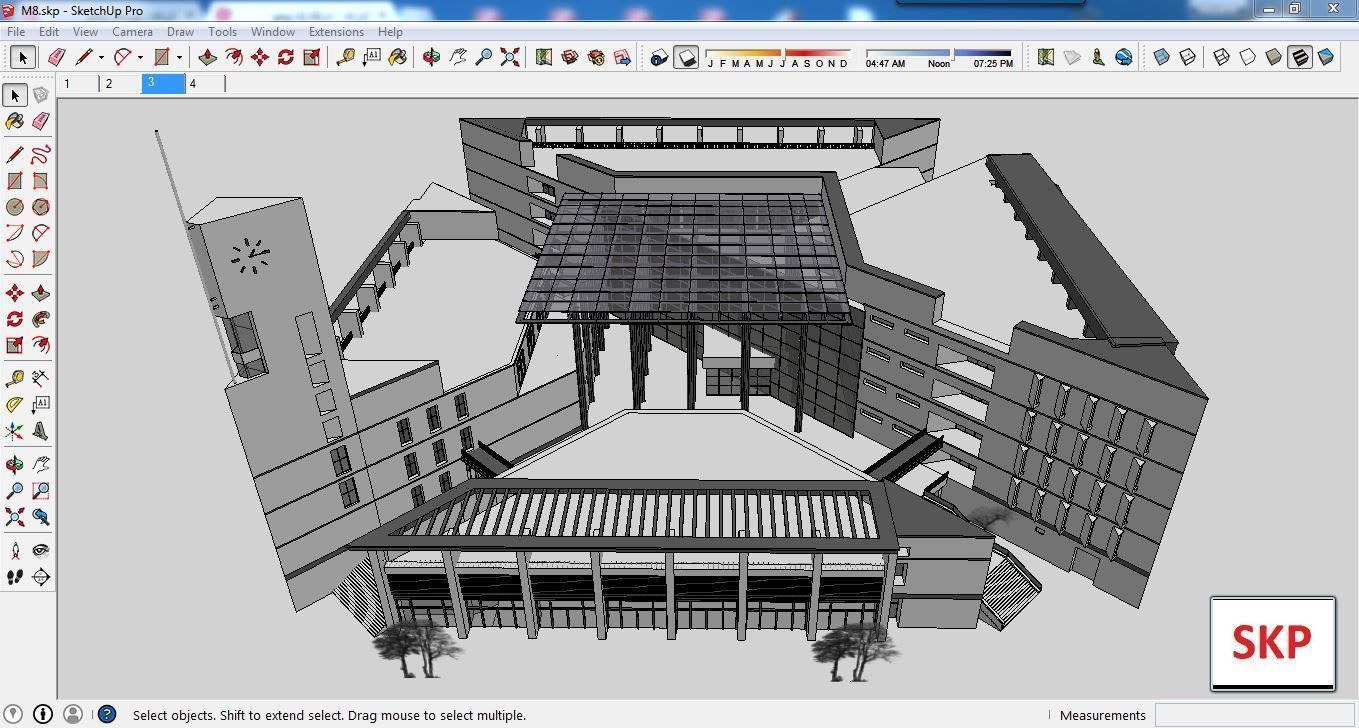Click the Send to LayOut icon

coord(622,57)
